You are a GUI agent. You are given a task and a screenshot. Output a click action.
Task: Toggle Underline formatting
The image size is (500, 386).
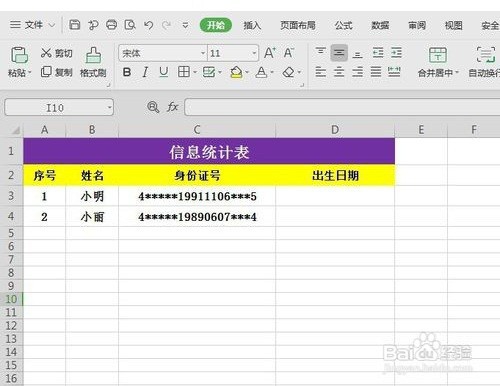[x=163, y=72]
